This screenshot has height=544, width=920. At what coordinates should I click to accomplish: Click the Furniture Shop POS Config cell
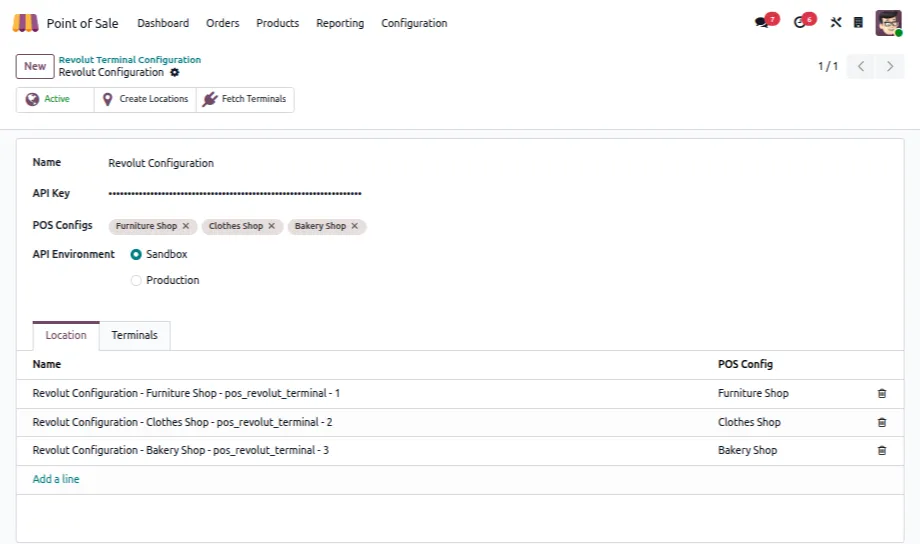pos(753,393)
